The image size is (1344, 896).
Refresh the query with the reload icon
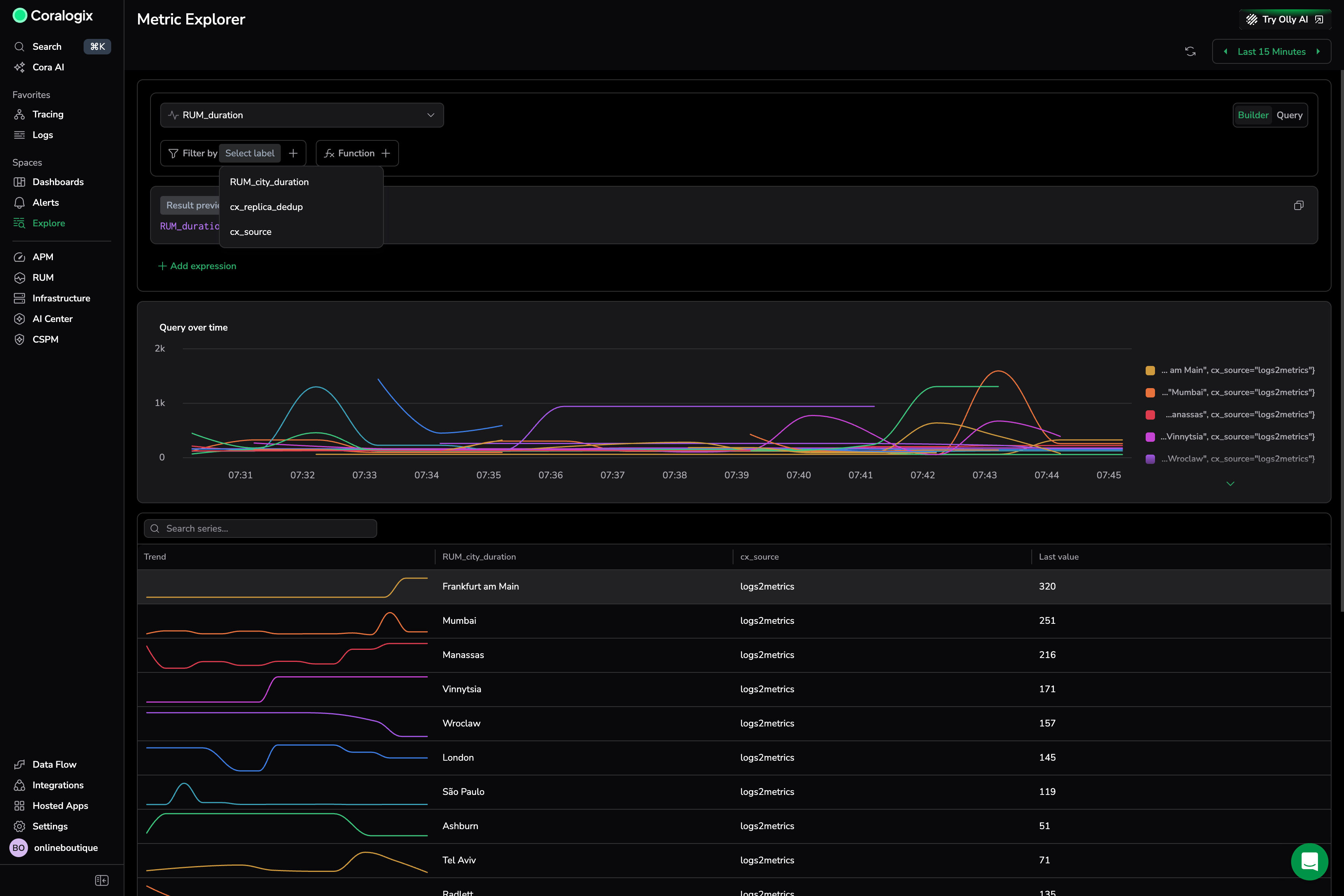[x=1190, y=51]
